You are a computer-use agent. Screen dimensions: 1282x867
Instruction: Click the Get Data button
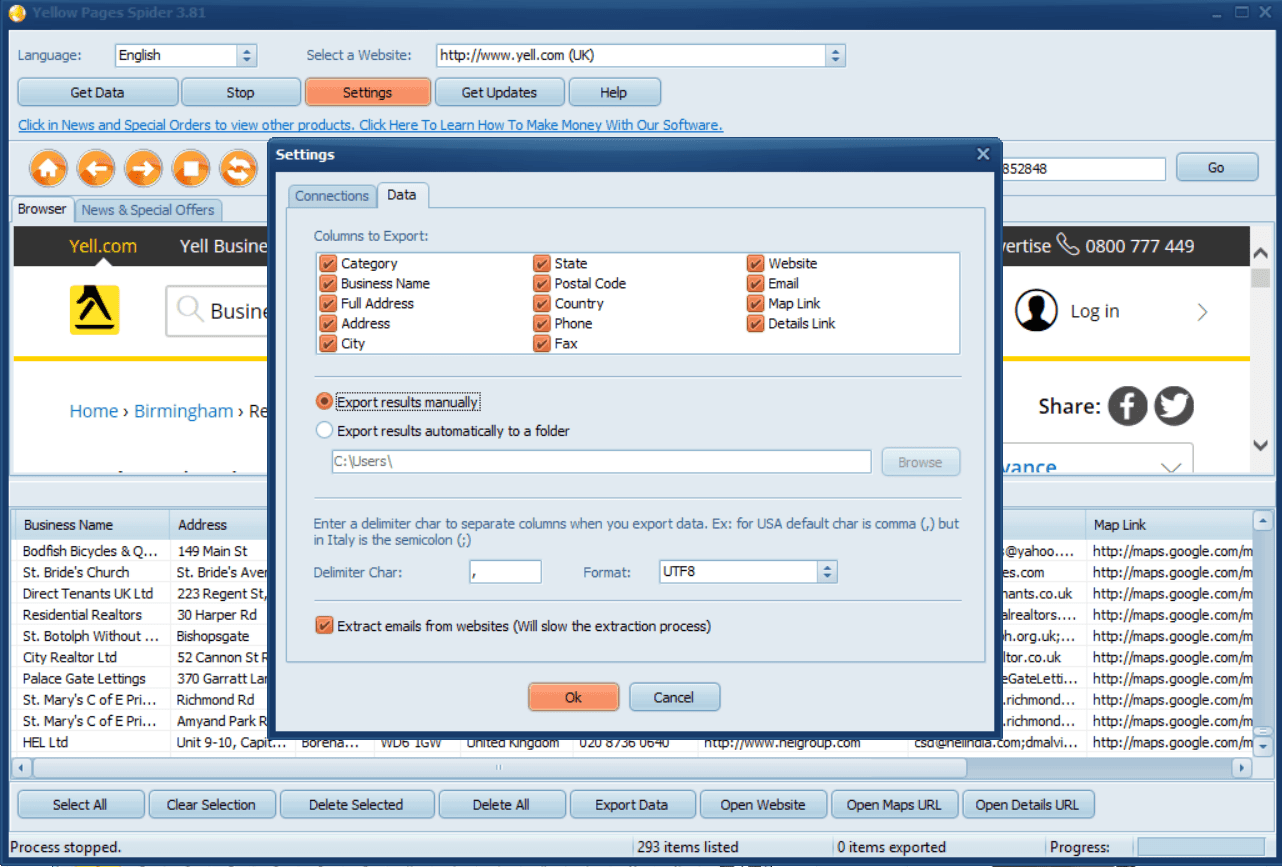(97, 92)
